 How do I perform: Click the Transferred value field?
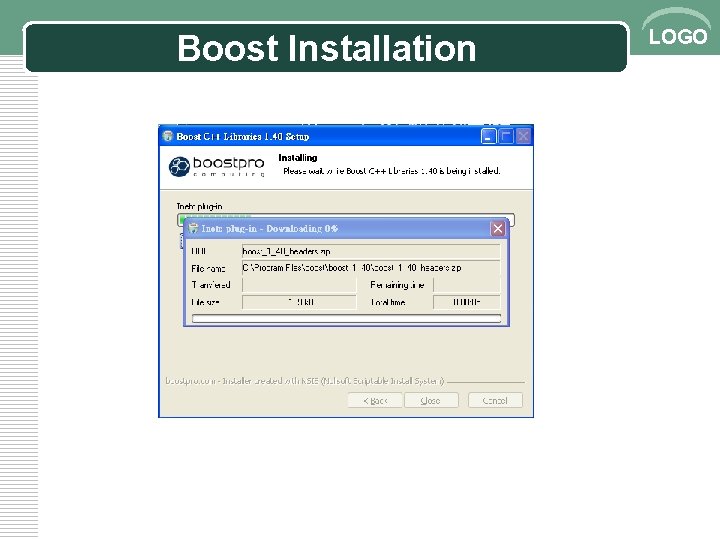pyautogui.click(x=299, y=285)
